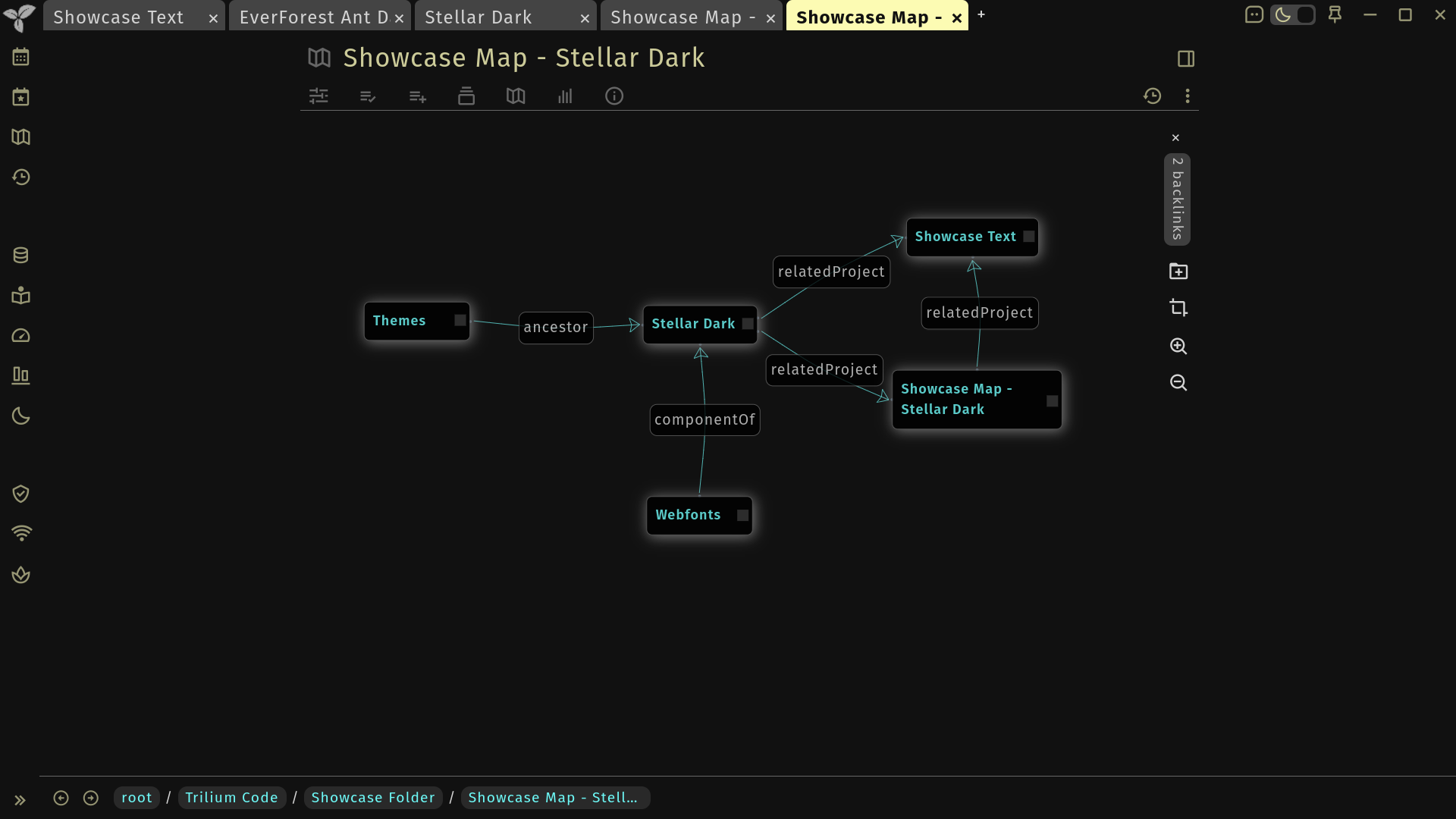The height and width of the screenshot is (819, 1456).
Task: Zoom in on the relation map
Action: click(1178, 347)
